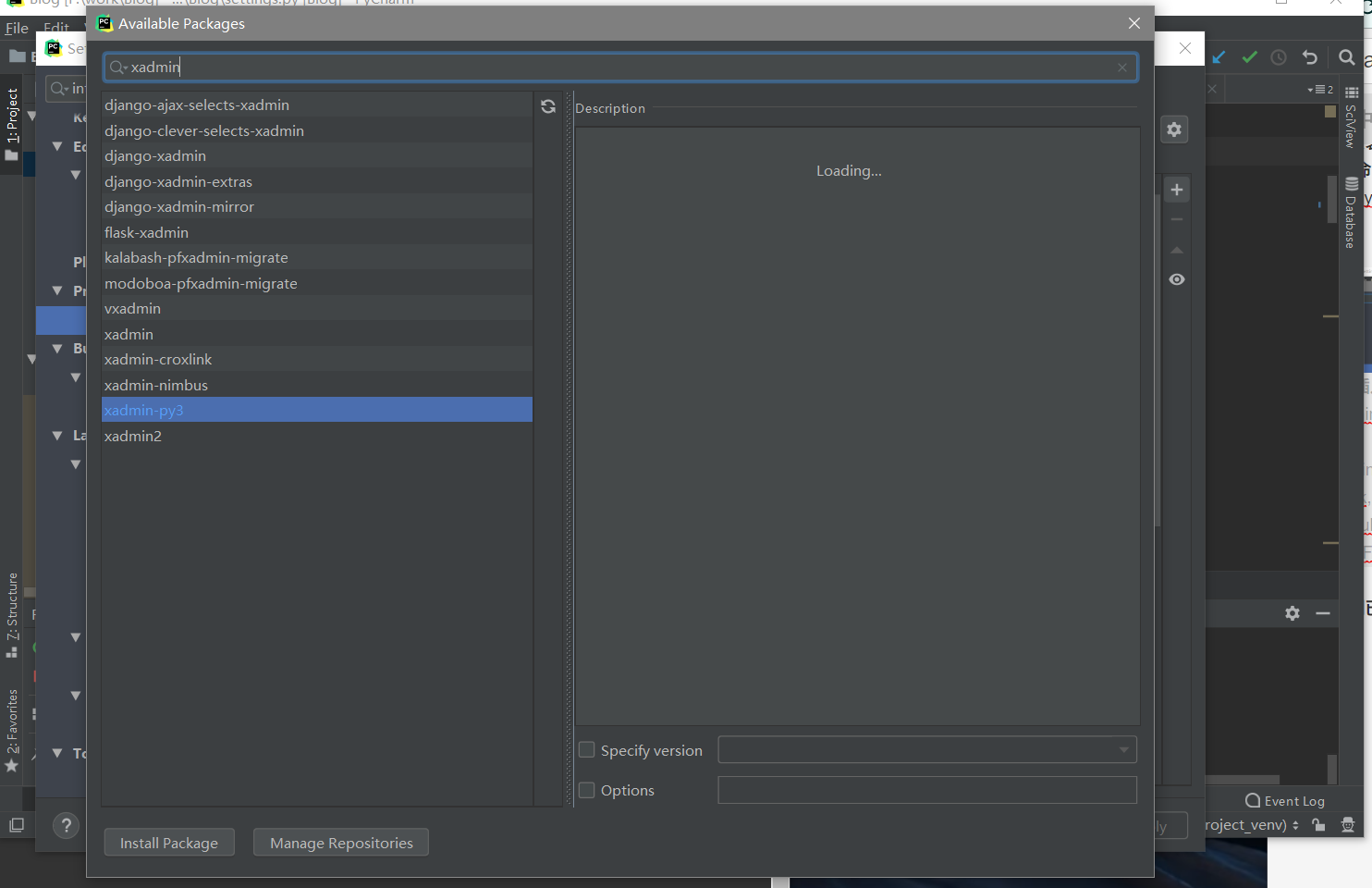The height and width of the screenshot is (888, 1372).
Task: Toggle show early releases eye icon
Action: (1177, 279)
